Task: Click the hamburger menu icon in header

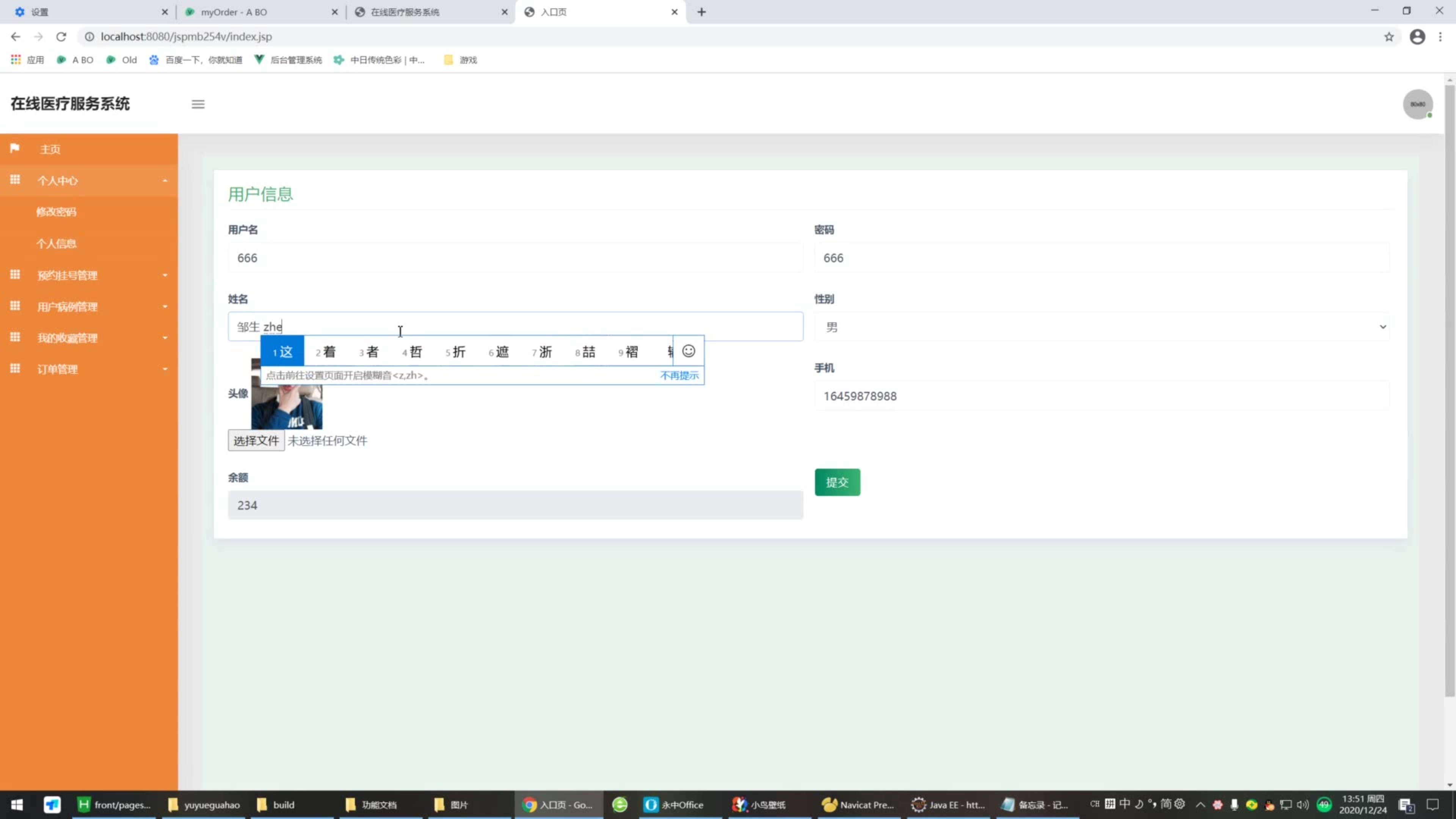Action: coord(198,104)
